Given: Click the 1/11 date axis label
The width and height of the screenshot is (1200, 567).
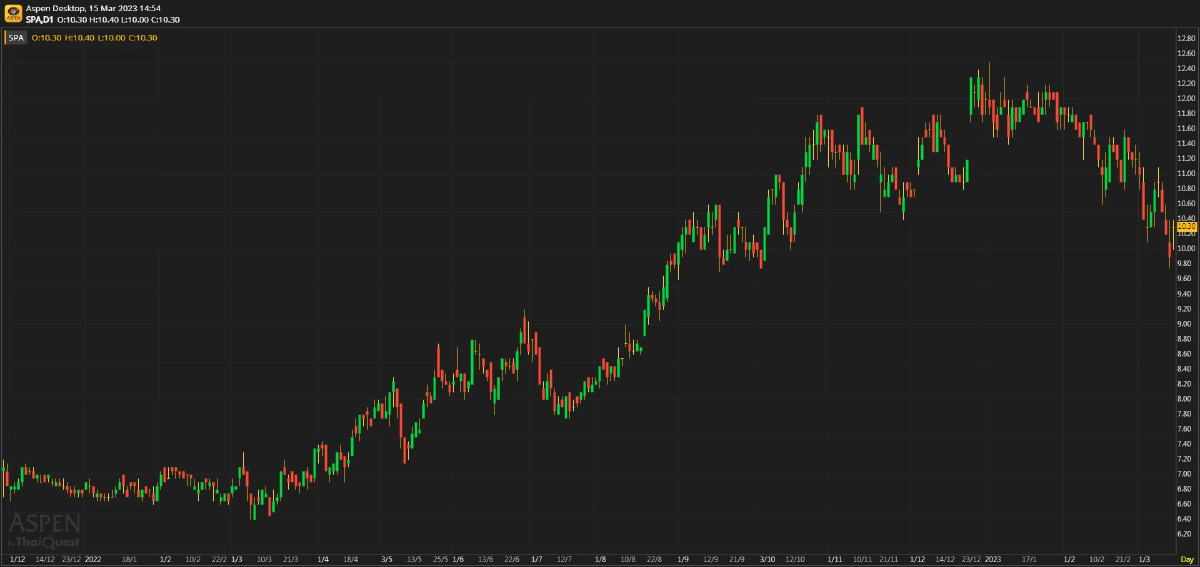Looking at the screenshot, I should (x=833, y=559).
